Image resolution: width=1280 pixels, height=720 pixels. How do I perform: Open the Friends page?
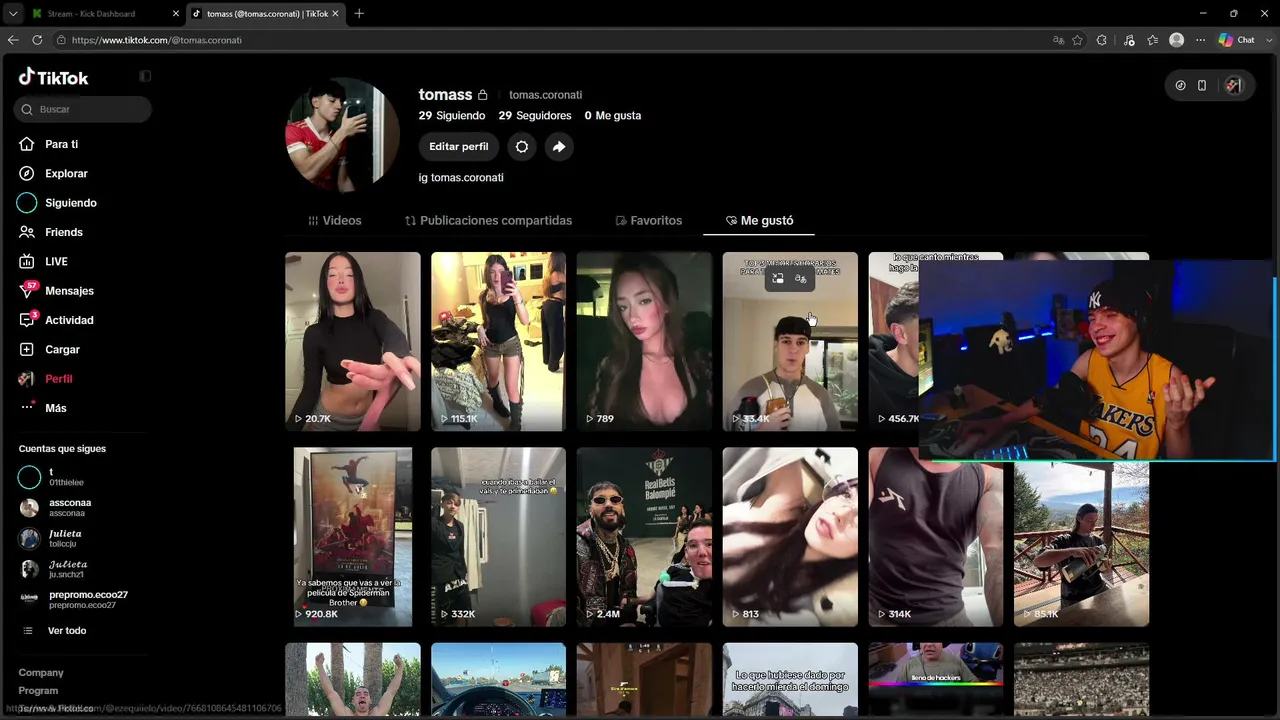(63, 232)
